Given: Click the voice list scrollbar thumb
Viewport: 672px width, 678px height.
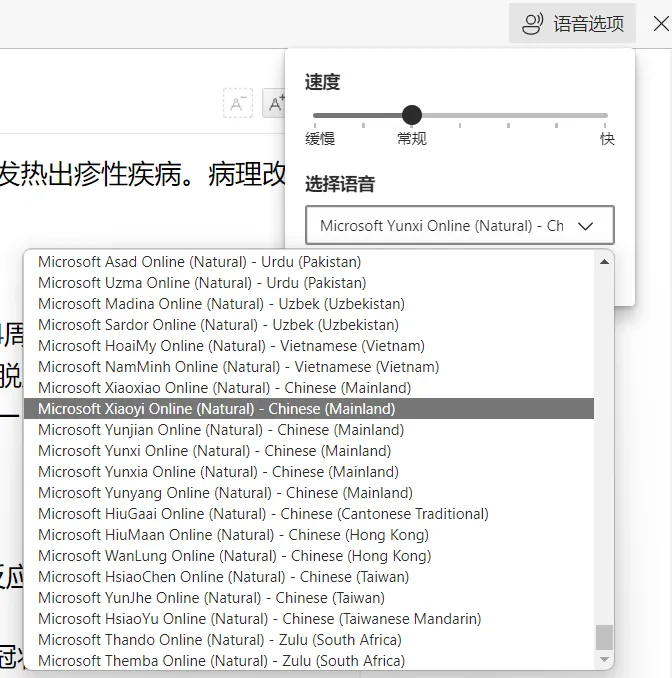Looking at the screenshot, I should coord(605,637).
